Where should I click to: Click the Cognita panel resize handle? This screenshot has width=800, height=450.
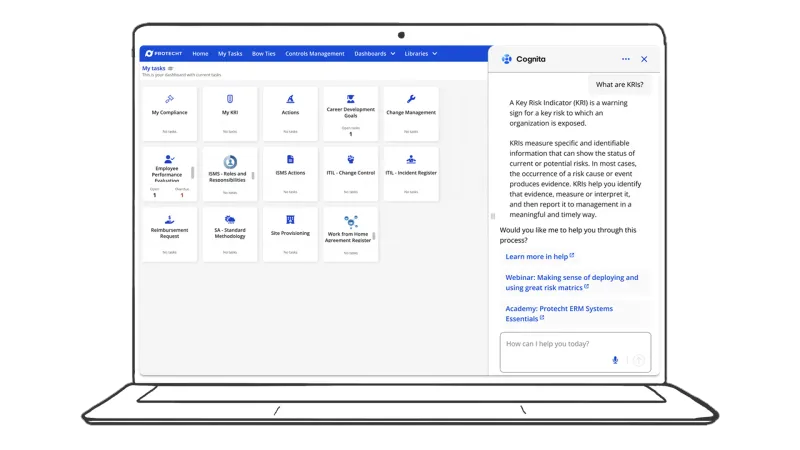pyautogui.click(x=493, y=216)
